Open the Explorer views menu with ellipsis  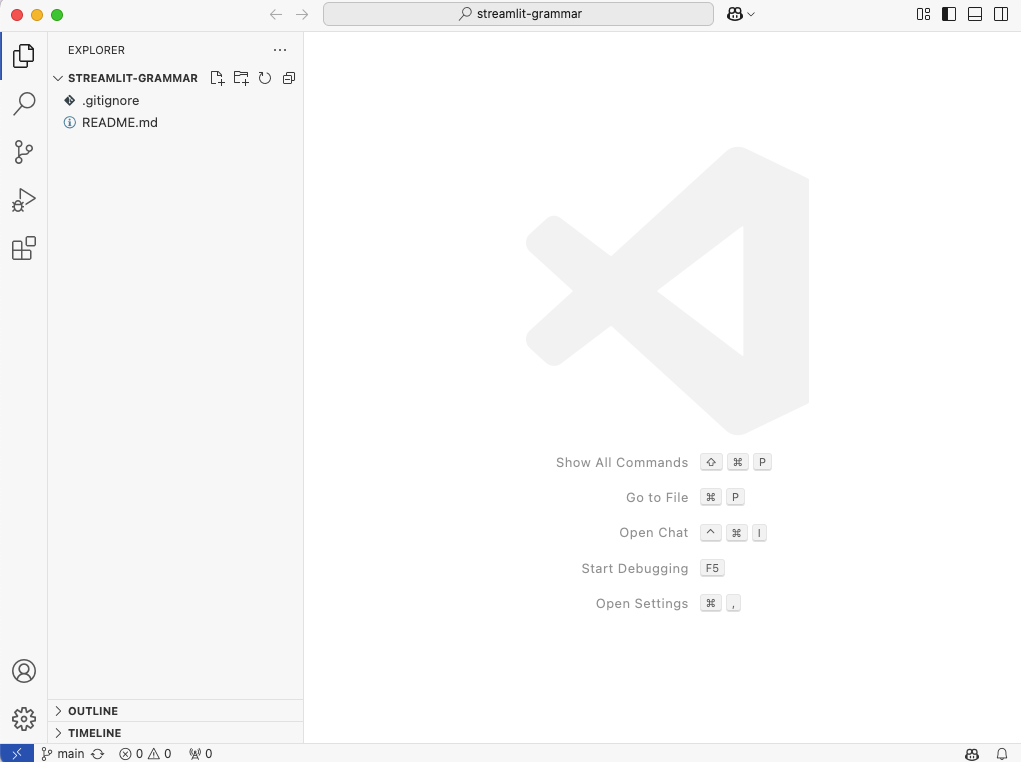tap(279, 50)
